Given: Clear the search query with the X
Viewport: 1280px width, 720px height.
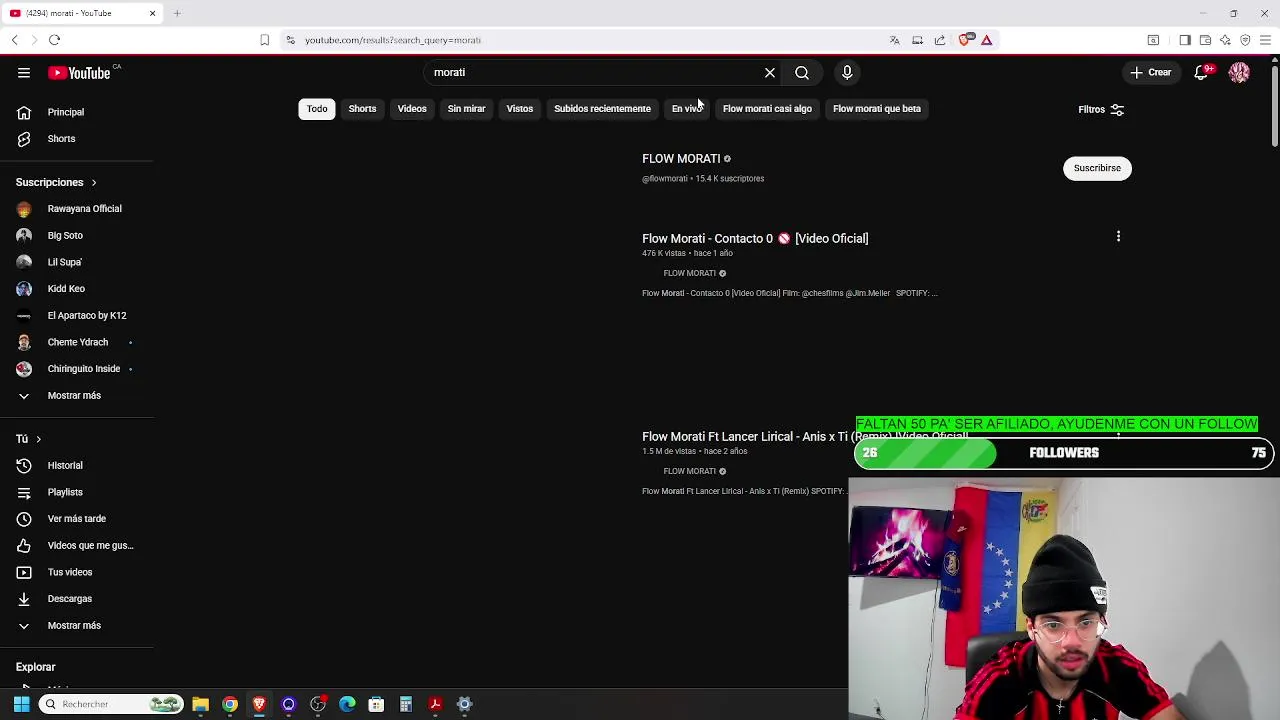Looking at the screenshot, I should [x=770, y=73].
